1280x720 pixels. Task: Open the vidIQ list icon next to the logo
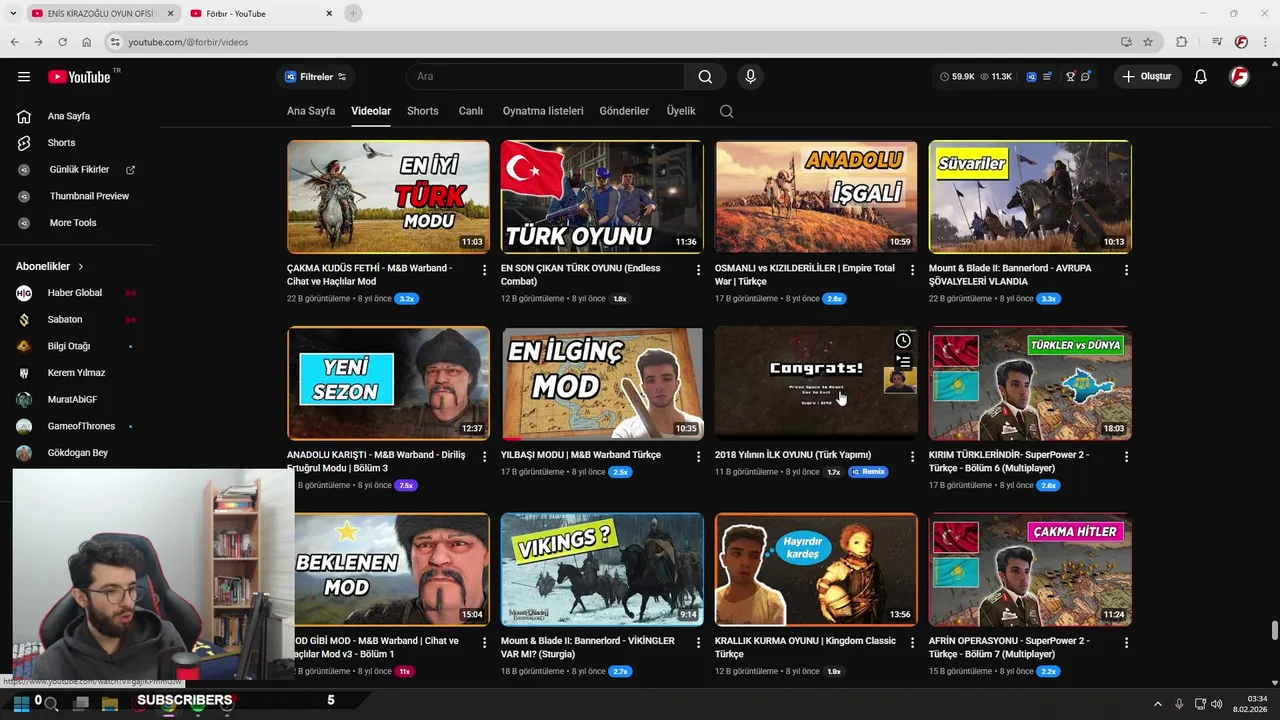pos(1047,77)
